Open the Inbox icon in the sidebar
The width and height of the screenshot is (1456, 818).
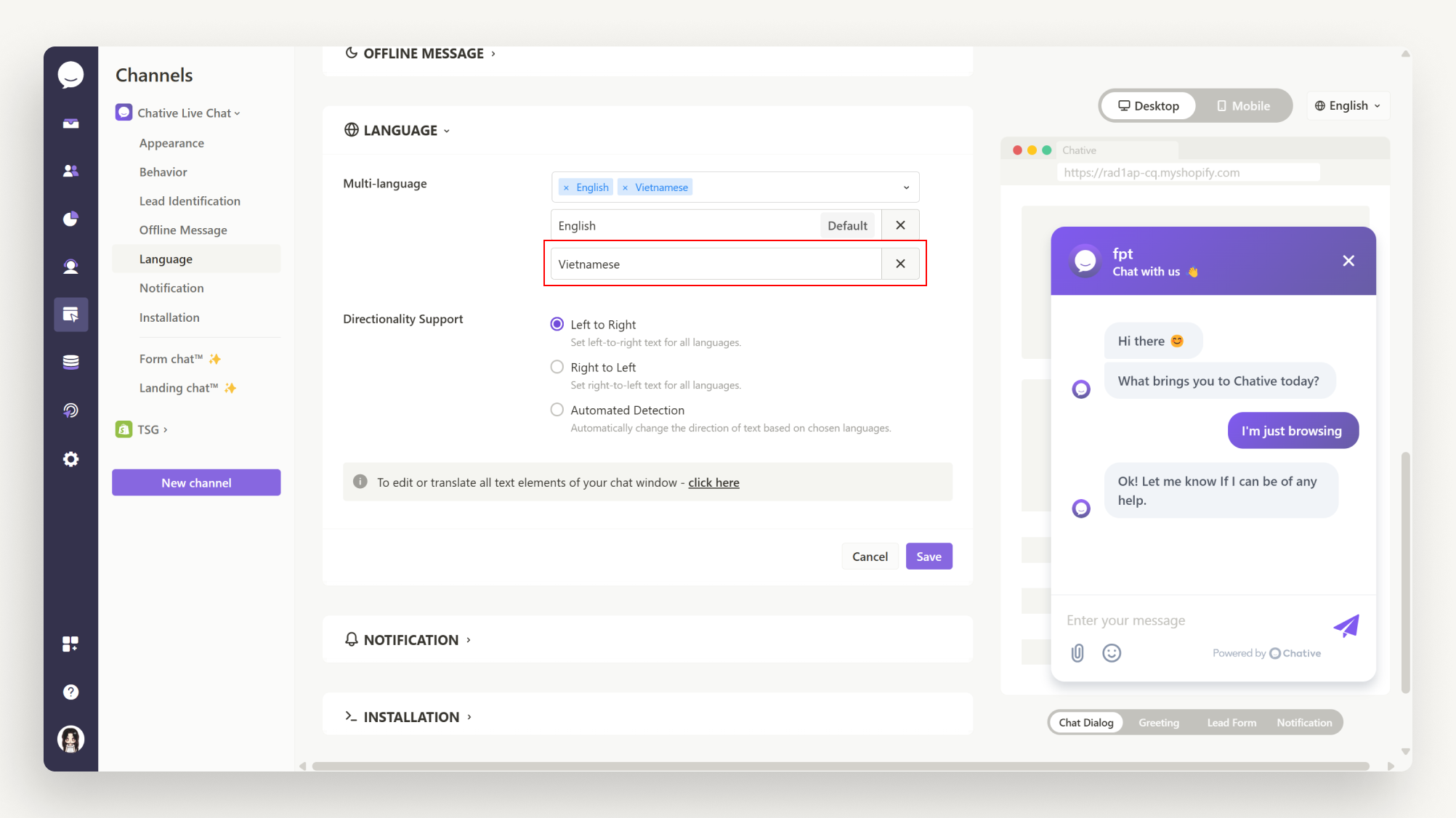coord(70,123)
